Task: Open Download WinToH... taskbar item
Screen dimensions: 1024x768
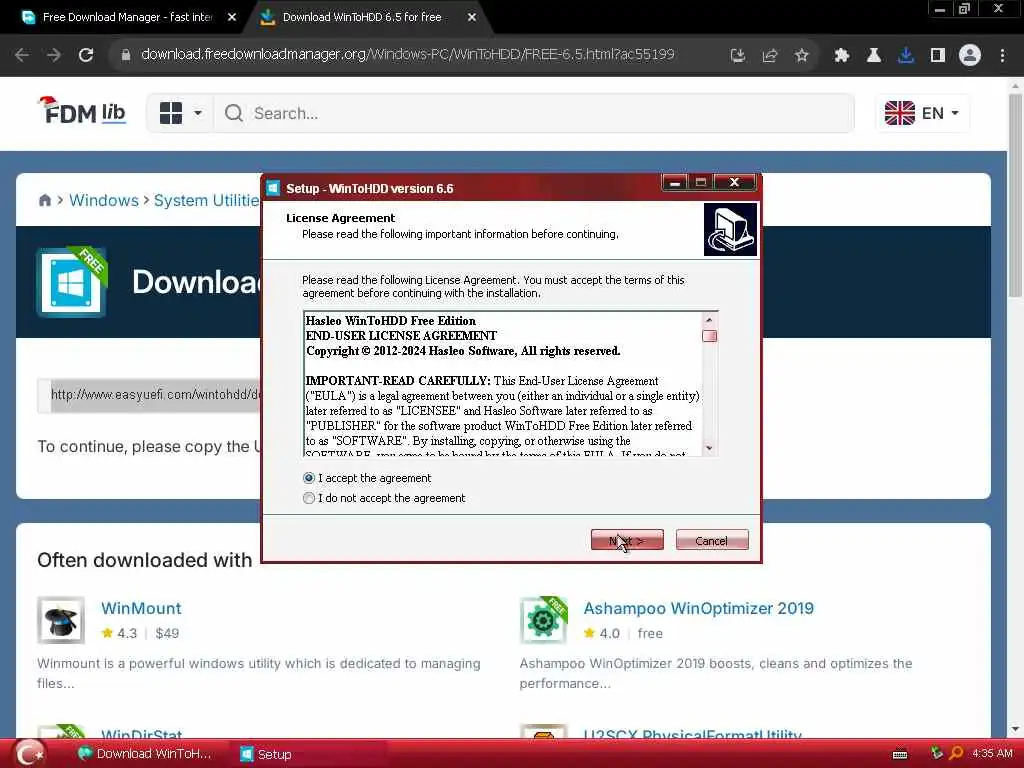Action: pyautogui.click(x=145, y=754)
